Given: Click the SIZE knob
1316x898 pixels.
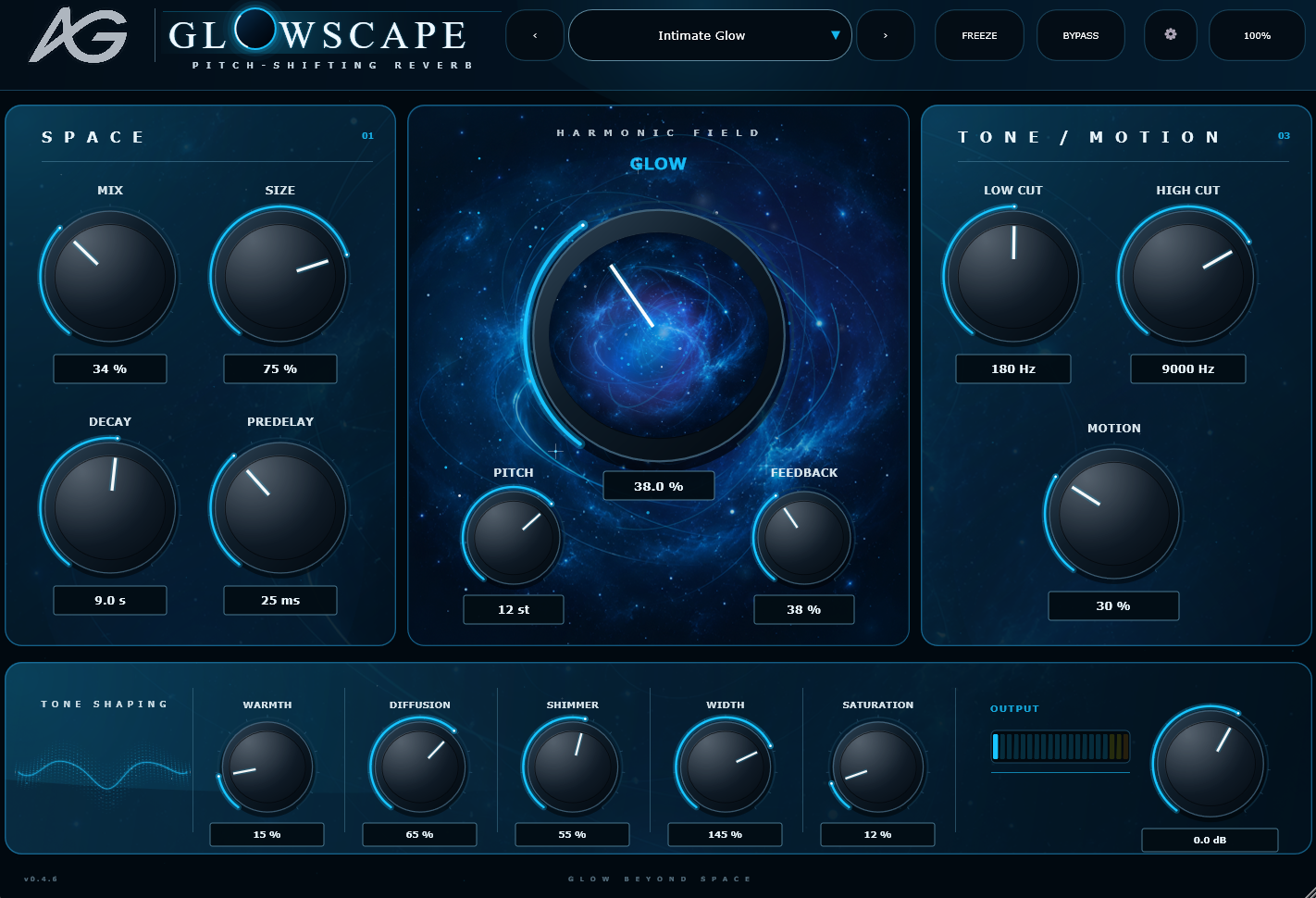Looking at the screenshot, I should (279, 276).
